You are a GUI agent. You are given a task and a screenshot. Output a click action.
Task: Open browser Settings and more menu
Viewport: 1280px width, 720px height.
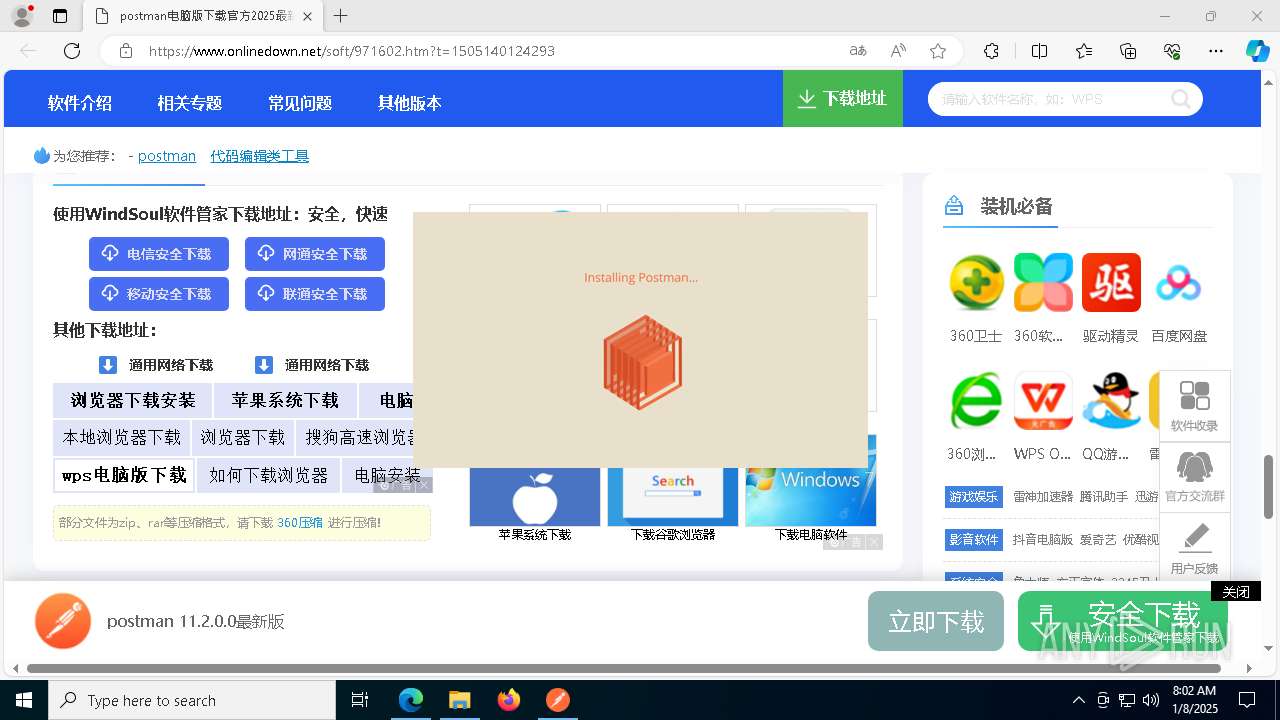[1216, 51]
